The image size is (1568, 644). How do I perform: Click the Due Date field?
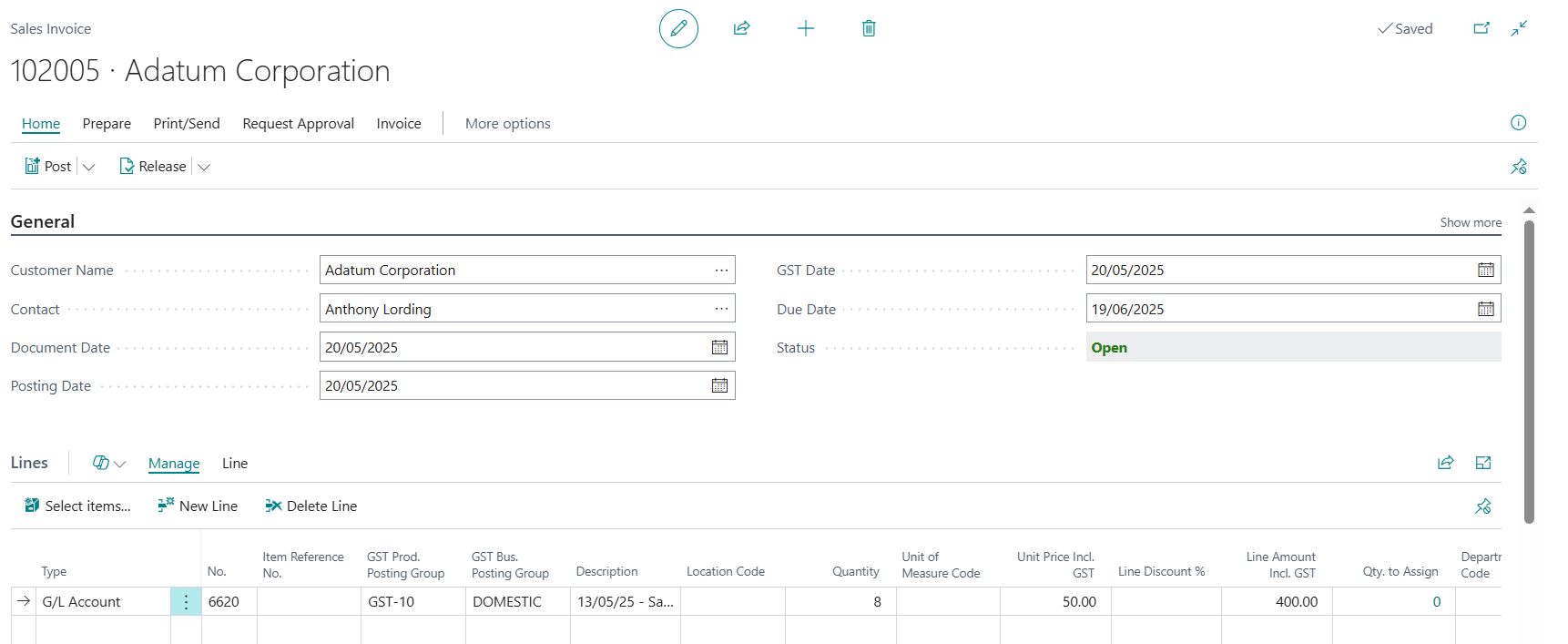point(1293,309)
